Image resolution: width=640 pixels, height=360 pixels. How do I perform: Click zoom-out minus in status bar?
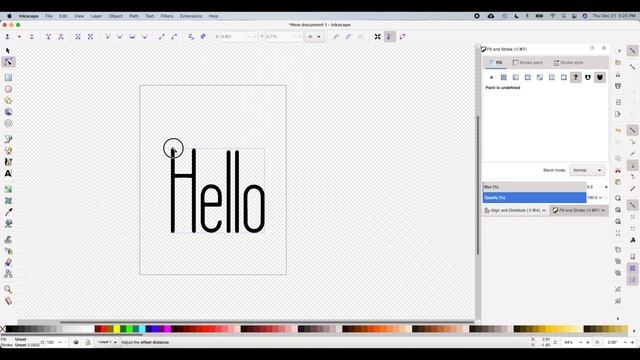tap(581, 342)
